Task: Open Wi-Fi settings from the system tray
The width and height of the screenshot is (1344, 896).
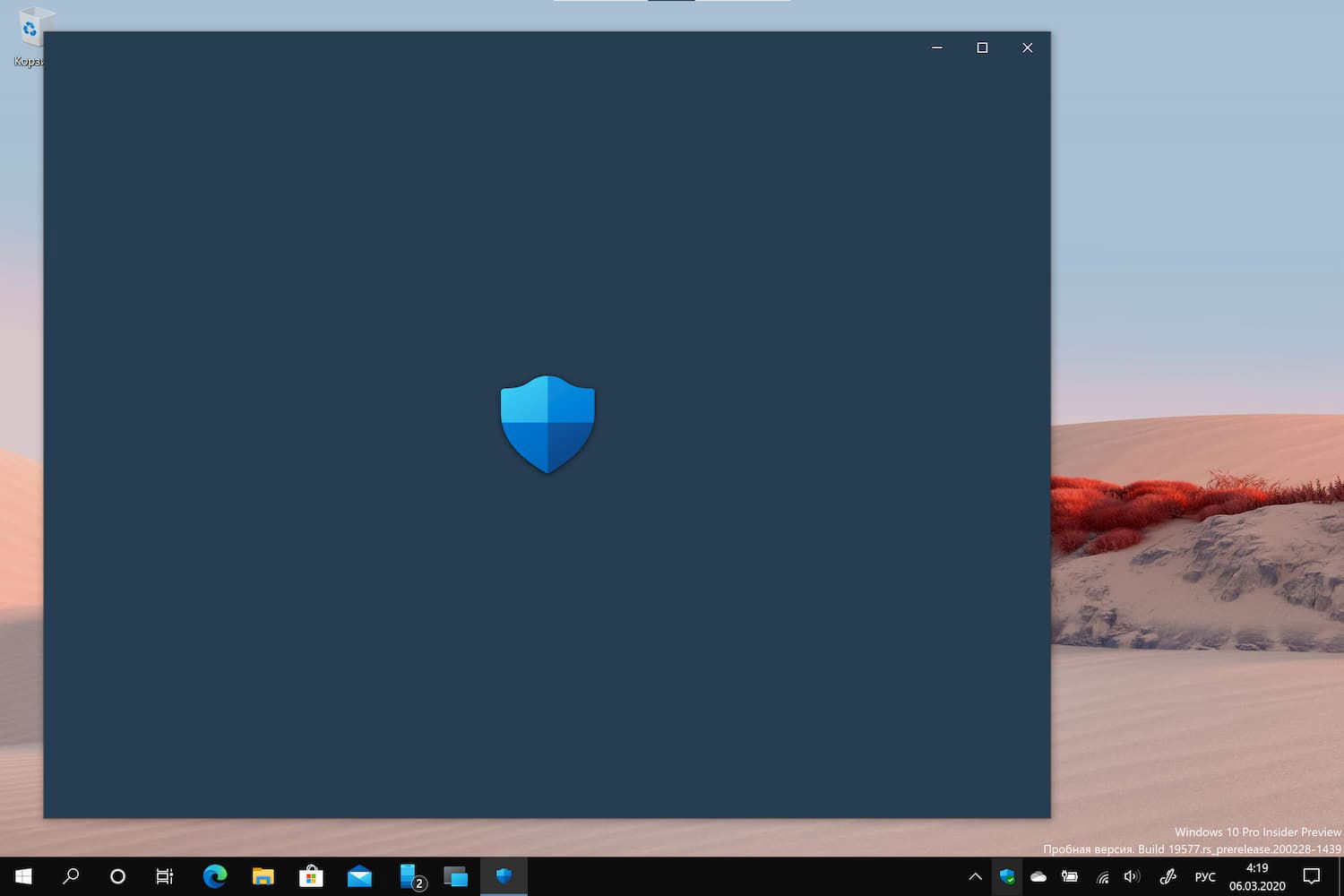Action: coord(1101,876)
